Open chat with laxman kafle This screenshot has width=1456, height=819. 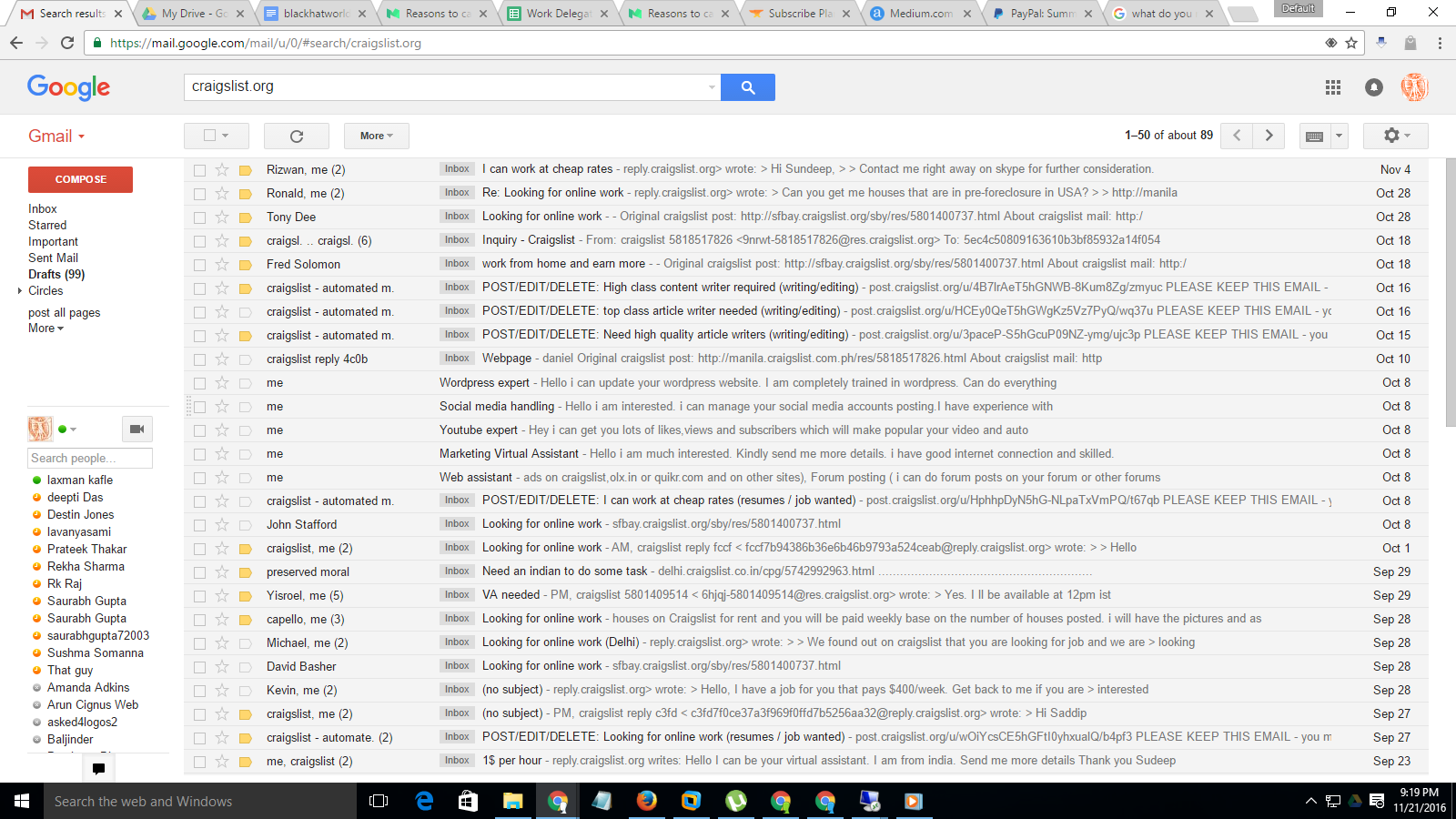coord(80,480)
